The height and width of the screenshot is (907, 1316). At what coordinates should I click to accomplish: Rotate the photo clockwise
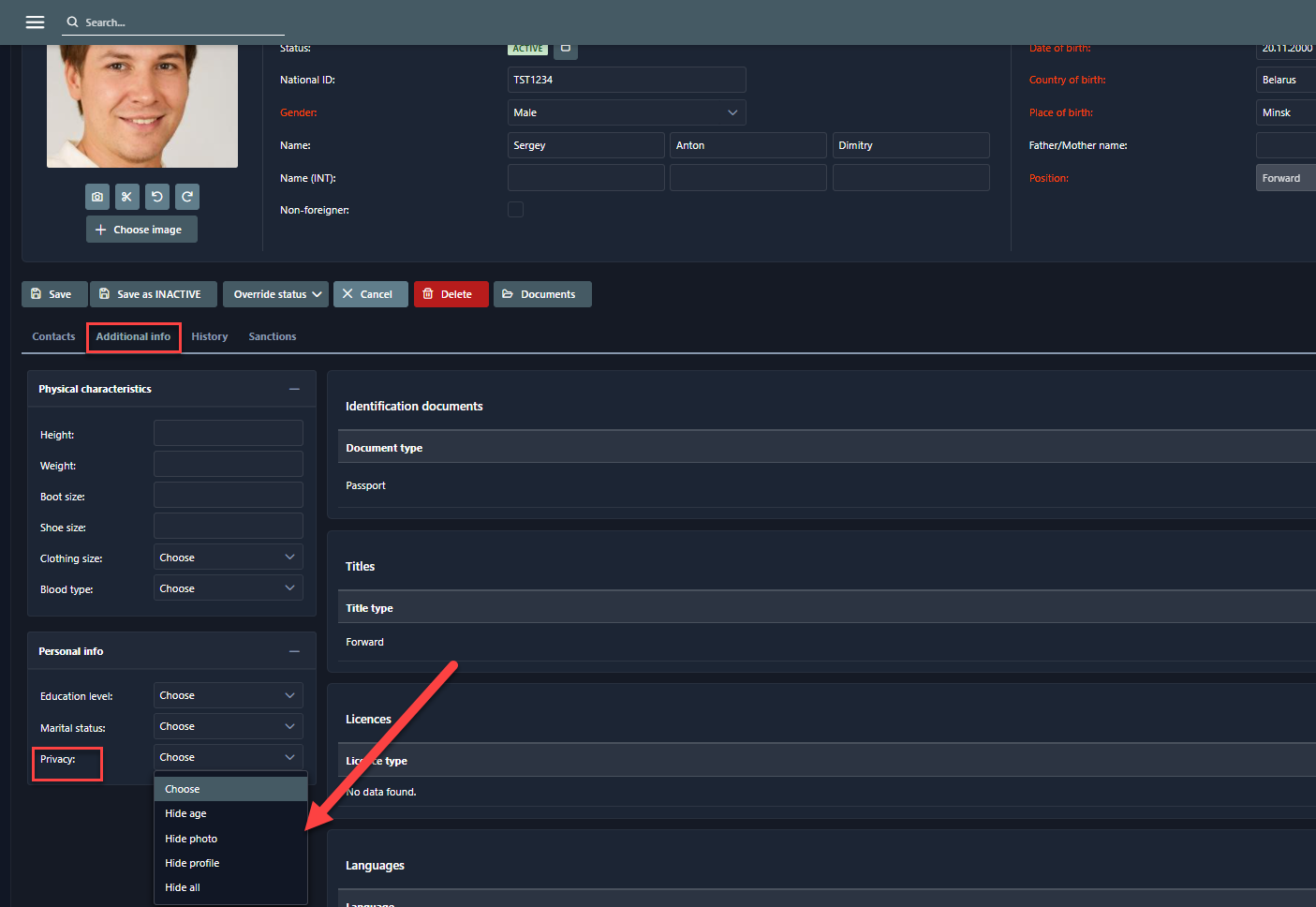click(x=187, y=197)
